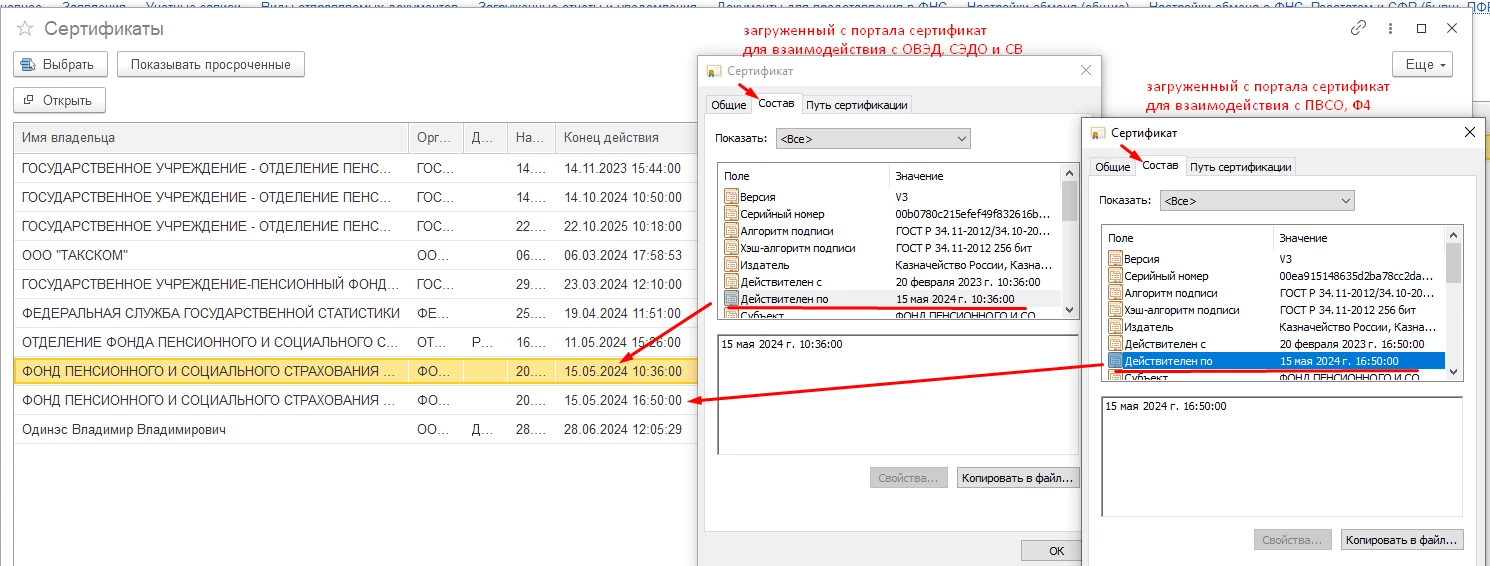Click Действителен с icon in right dialog
Image resolution: width=1490 pixels, height=566 pixels.
(1115, 344)
